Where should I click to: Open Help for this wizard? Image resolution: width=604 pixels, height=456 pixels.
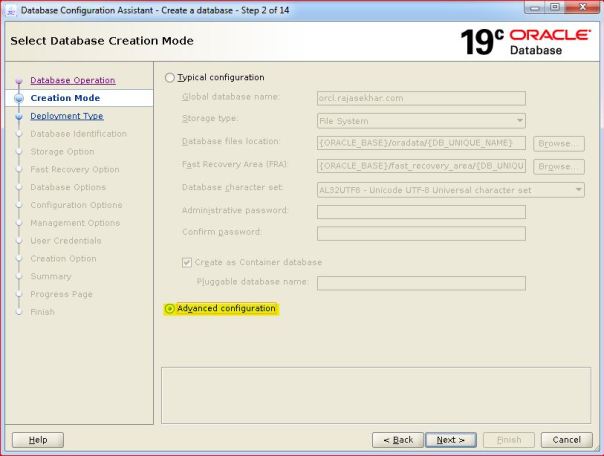coord(37,440)
